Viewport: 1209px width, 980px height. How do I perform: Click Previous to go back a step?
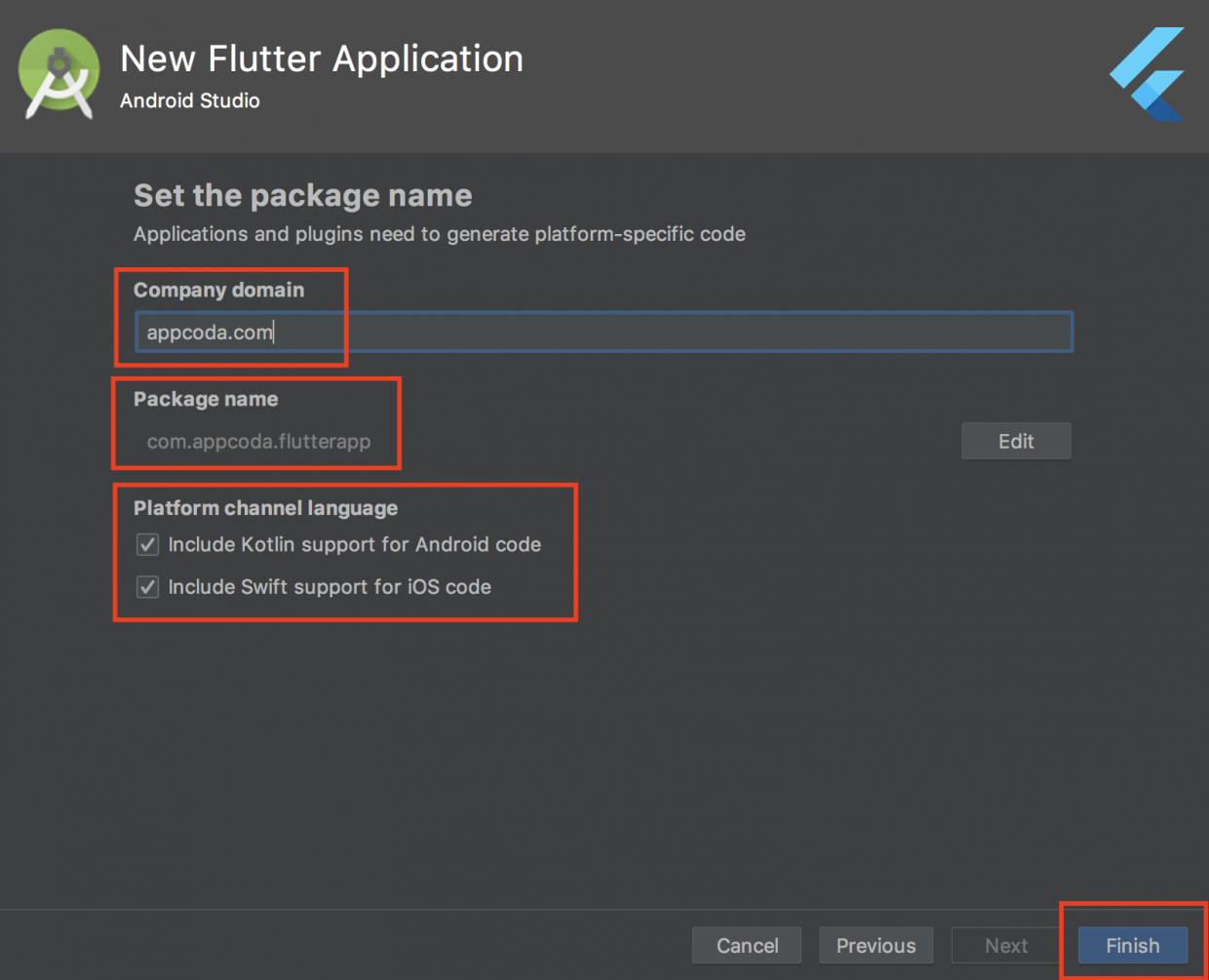(875, 945)
